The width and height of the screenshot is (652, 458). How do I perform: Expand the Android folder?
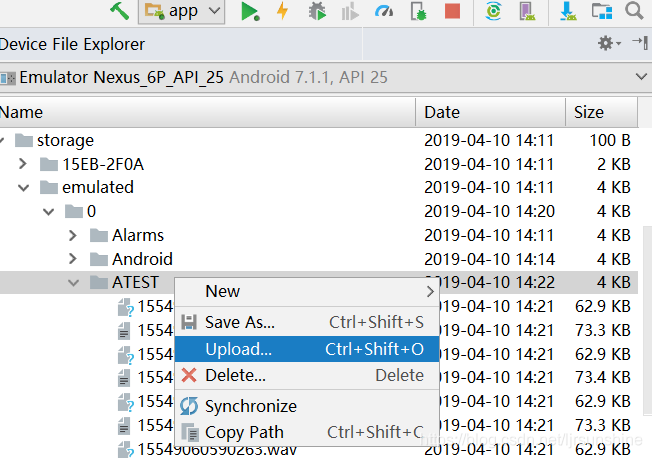click(x=73, y=259)
